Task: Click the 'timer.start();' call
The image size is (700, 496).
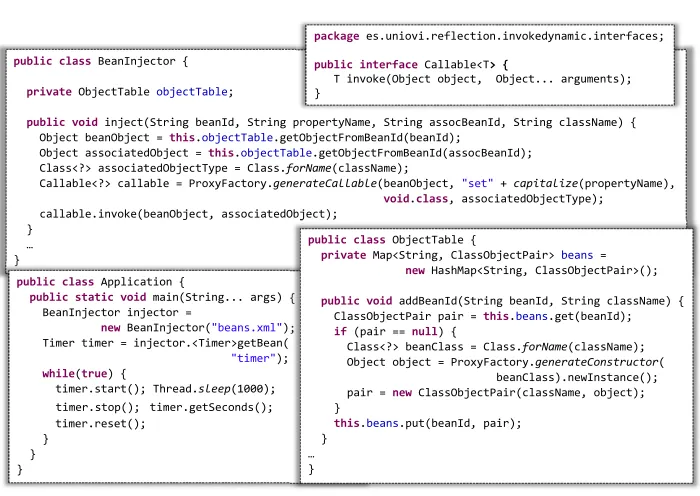Action: pyautogui.click(x=100, y=389)
